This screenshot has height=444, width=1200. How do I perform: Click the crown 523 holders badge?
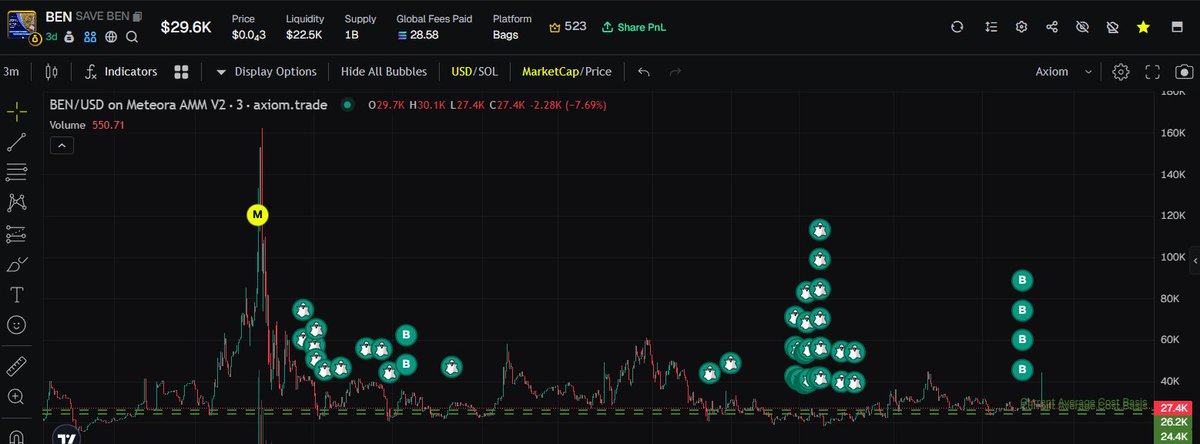pos(568,27)
